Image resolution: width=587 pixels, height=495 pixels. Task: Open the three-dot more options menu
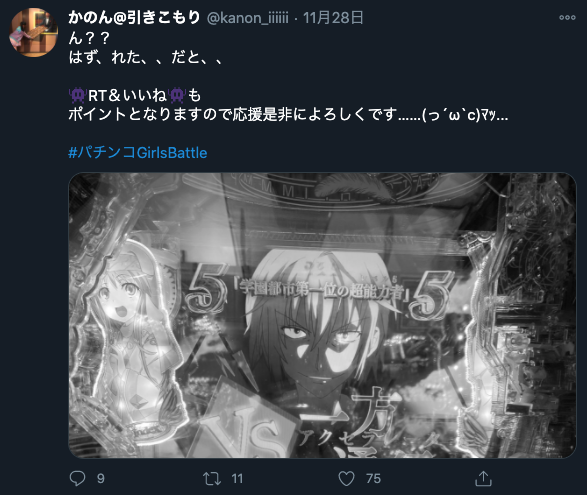(x=567, y=17)
